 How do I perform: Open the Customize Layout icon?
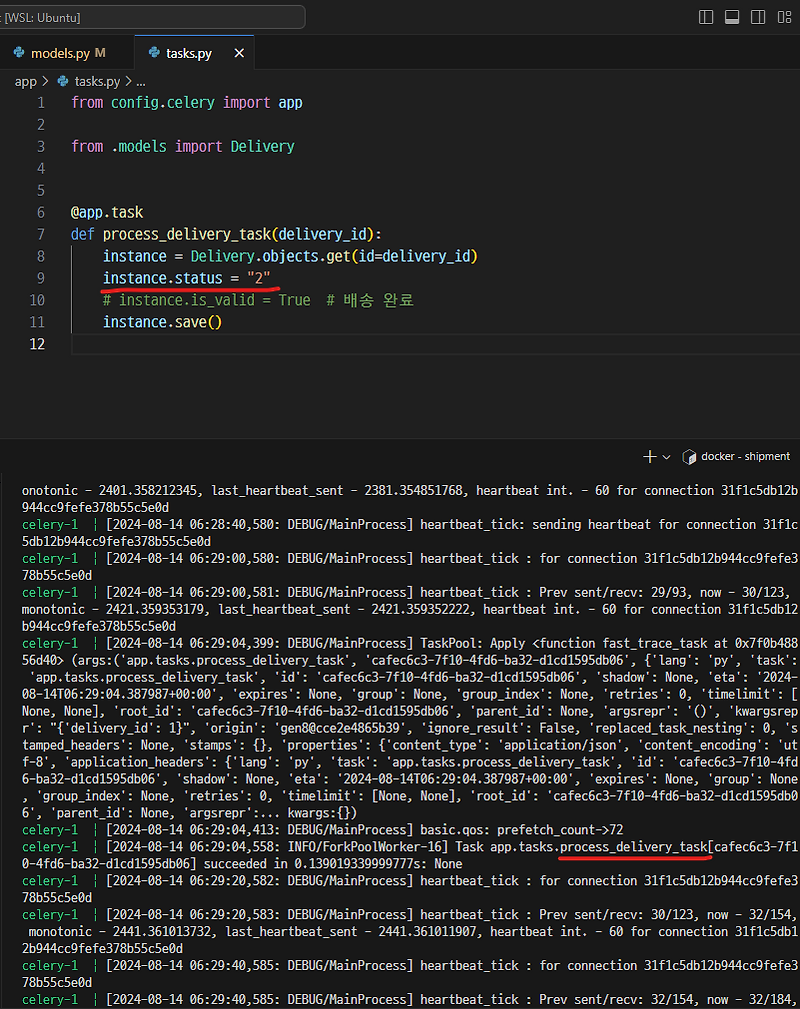tap(784, 17)
